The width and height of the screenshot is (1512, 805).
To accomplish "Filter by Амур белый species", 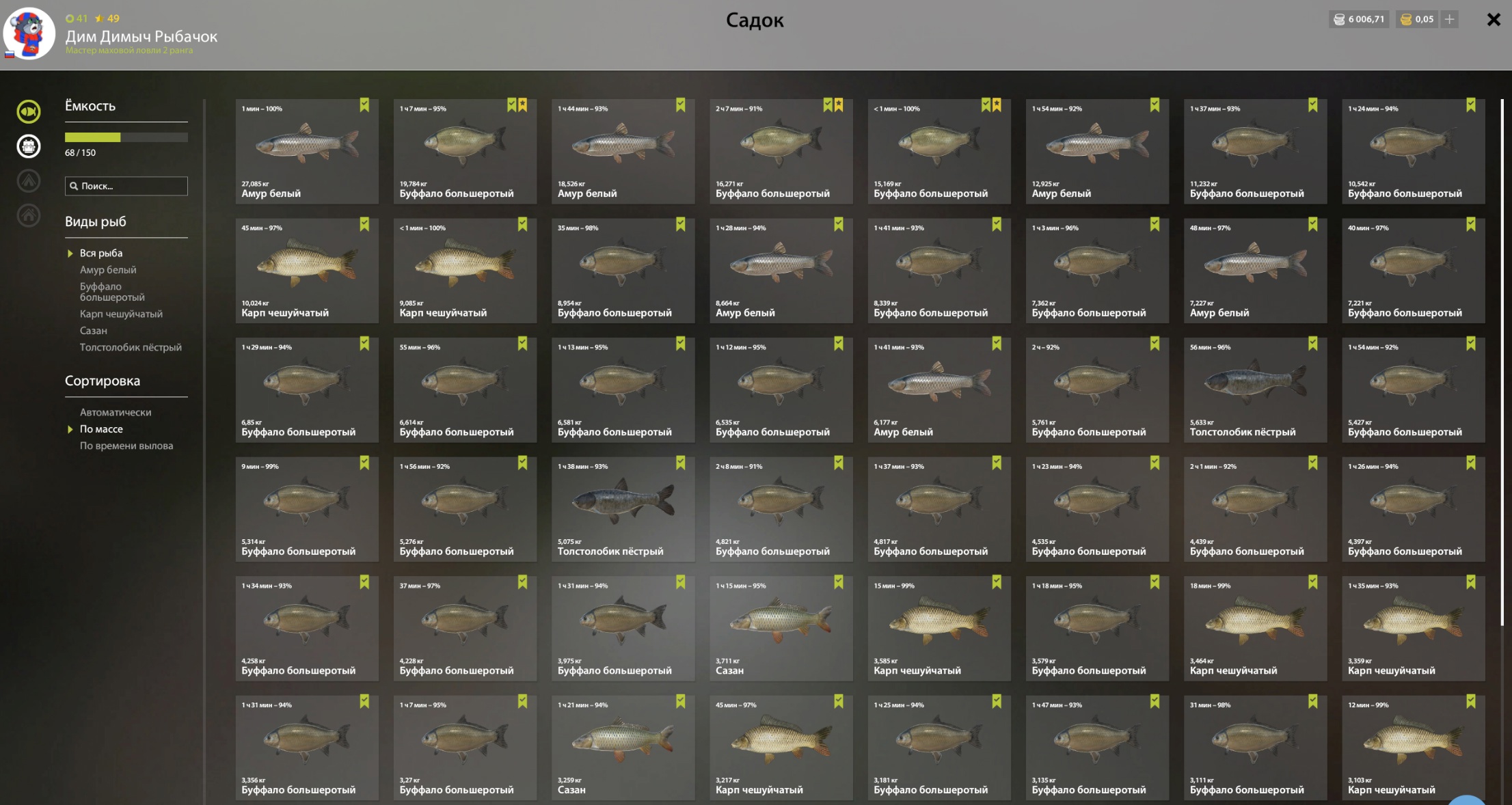I will tap(108, 270).
